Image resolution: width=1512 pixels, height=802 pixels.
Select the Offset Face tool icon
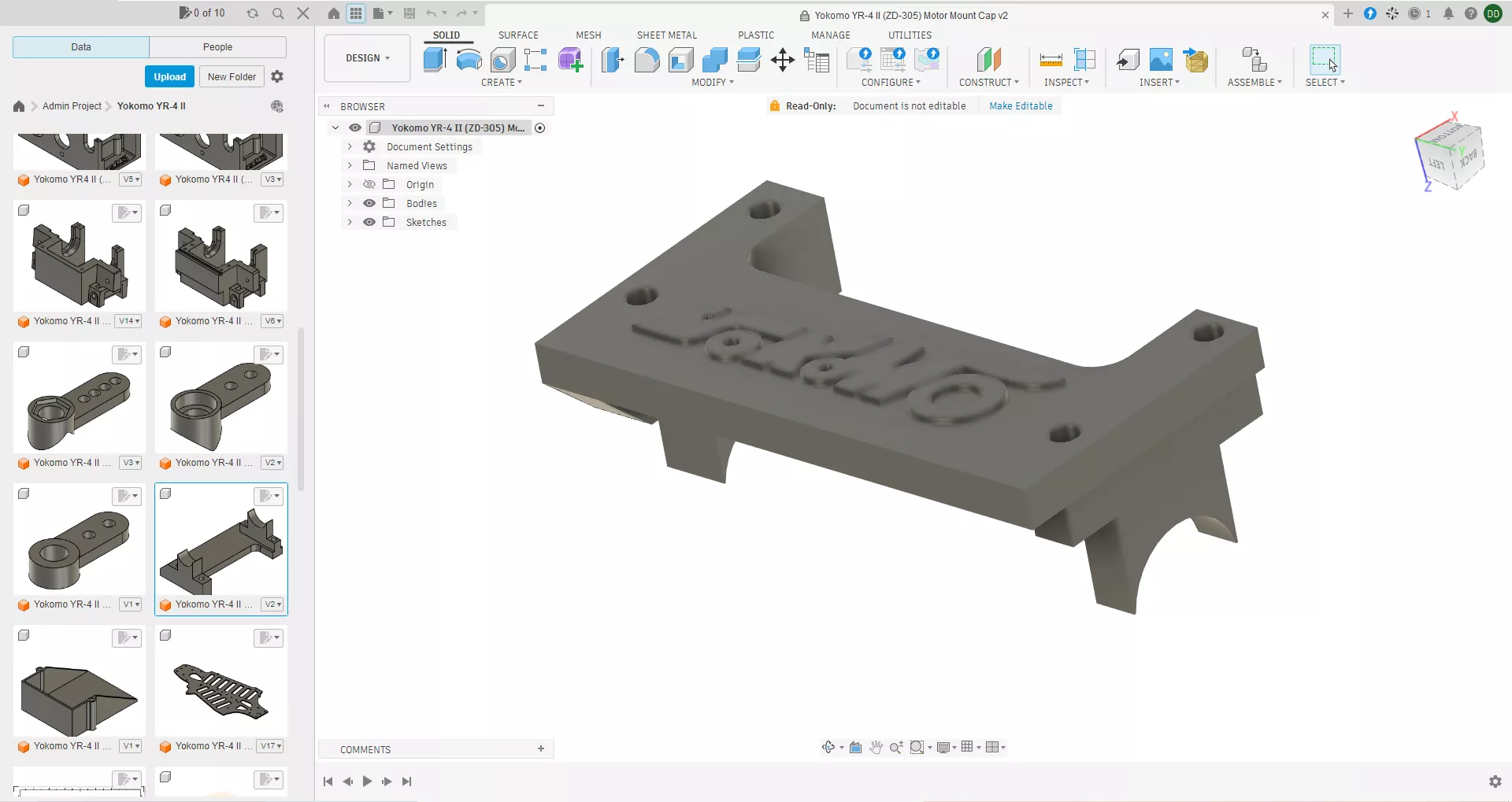(748, 60)
